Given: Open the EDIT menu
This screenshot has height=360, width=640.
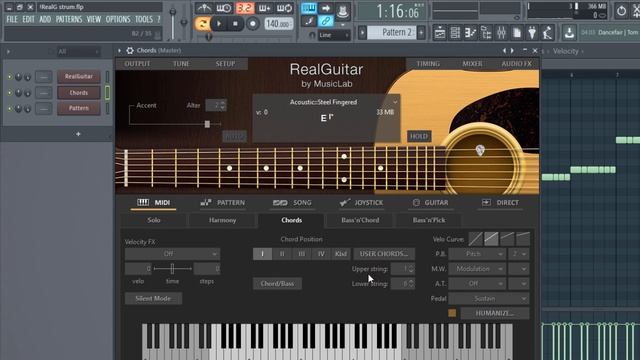Looking at the screenshot, I should tap(28, 19).
